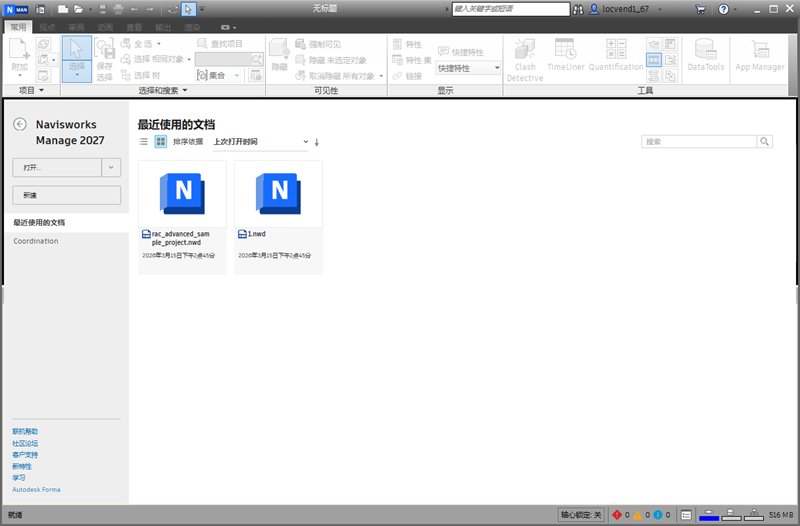Switch to the 审阅 (Review) ribbon tab
Image resolution: width=800 pixels, height=526 pixels.
pyautogui.click(x=77, y=27)
